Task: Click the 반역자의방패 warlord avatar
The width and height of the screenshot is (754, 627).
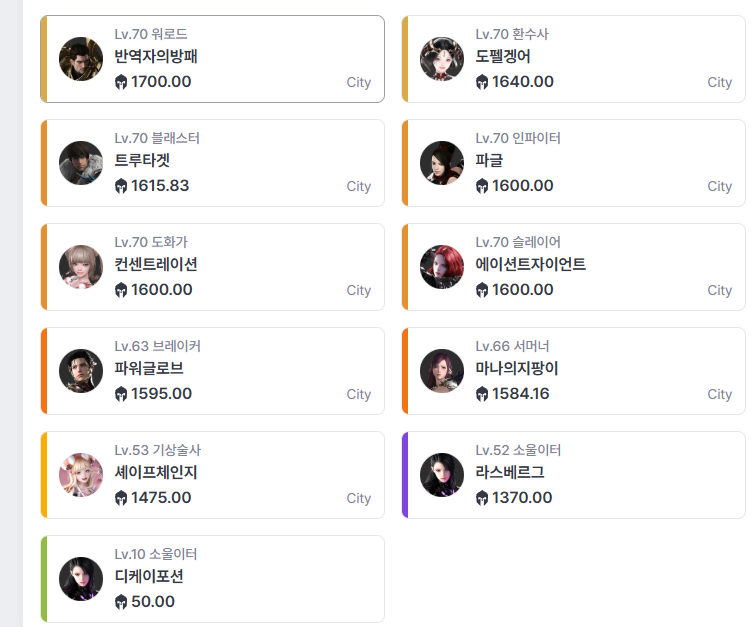Action: pyautogui.click(x=81, y=59)
